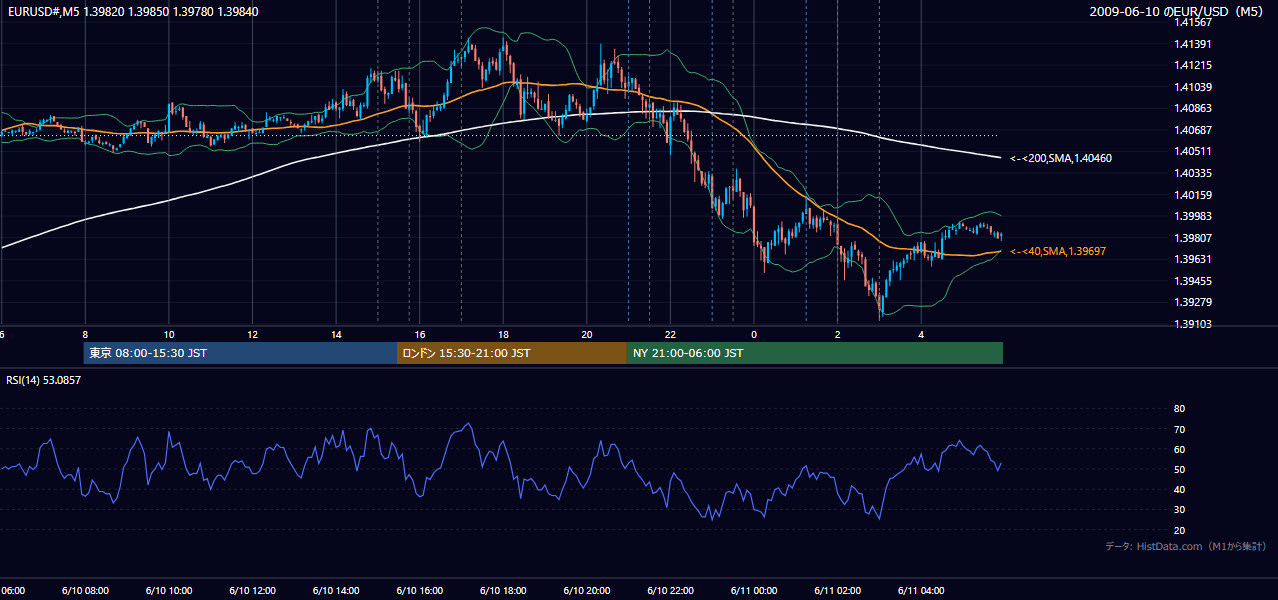Select the ロンドン 15:30-21:00 JST session bar
Viewport: 1278px width, 600px height.
click(x=512, y=353)
